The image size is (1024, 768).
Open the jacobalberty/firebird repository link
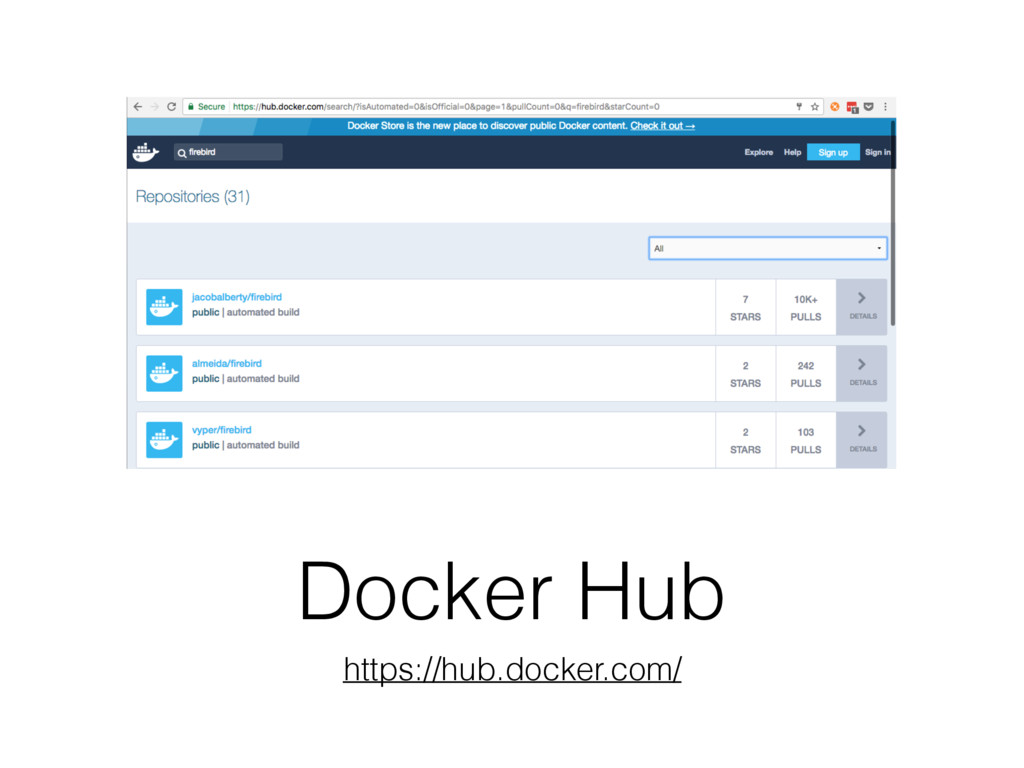coord(236,297)
